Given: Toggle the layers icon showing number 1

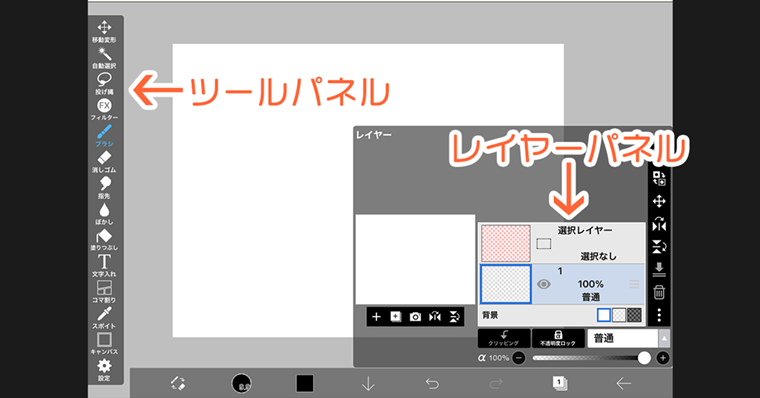Looking at the screenshot, I should coord(560,383).
